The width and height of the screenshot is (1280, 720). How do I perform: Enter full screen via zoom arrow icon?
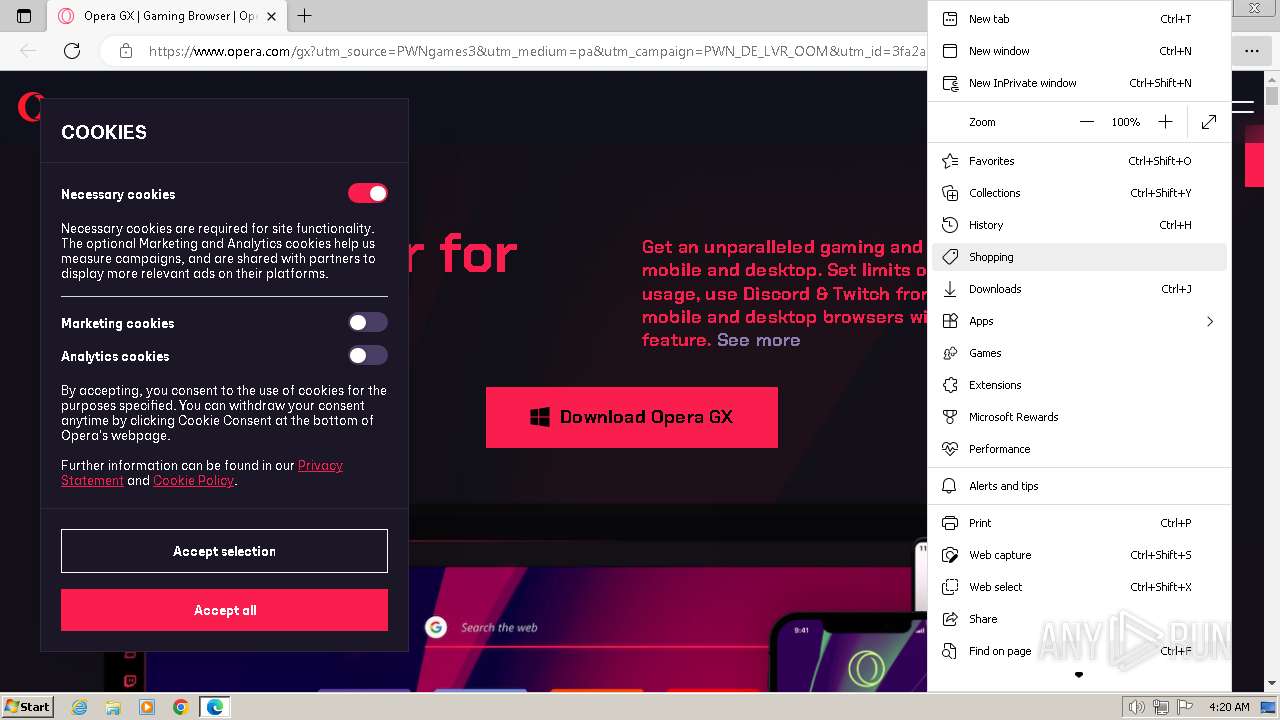[x=1209, y=122]
